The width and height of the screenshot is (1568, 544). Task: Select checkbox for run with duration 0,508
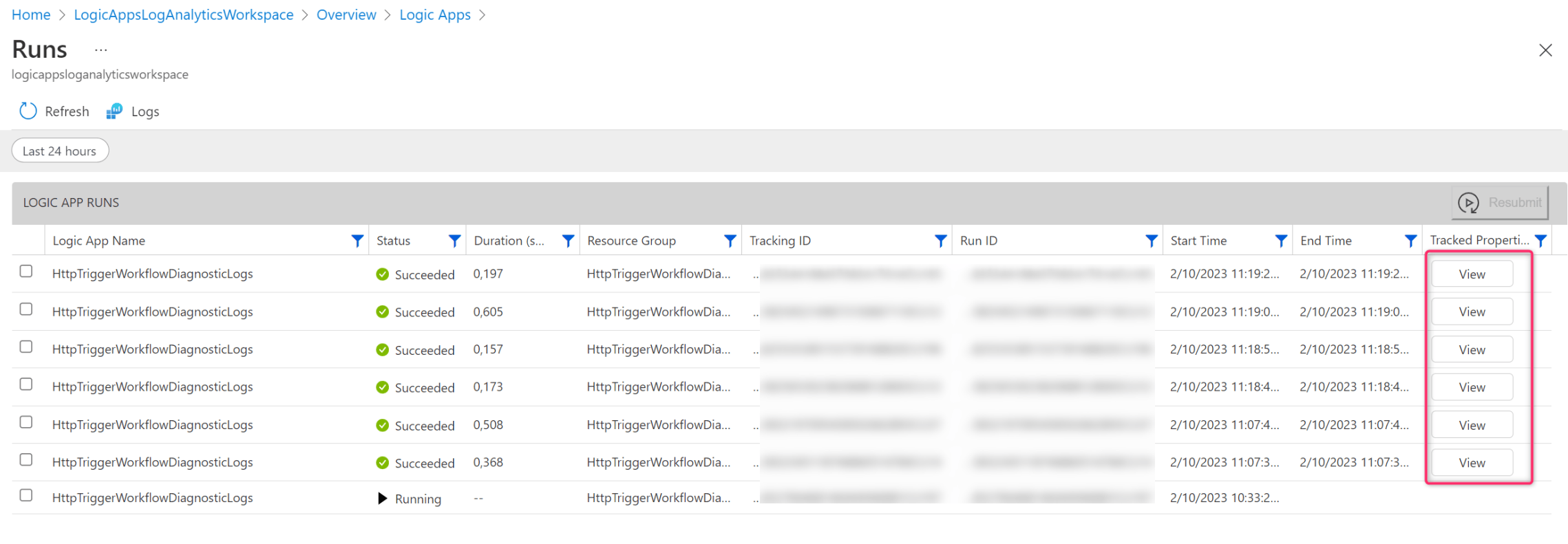click(x=26, y=422)
